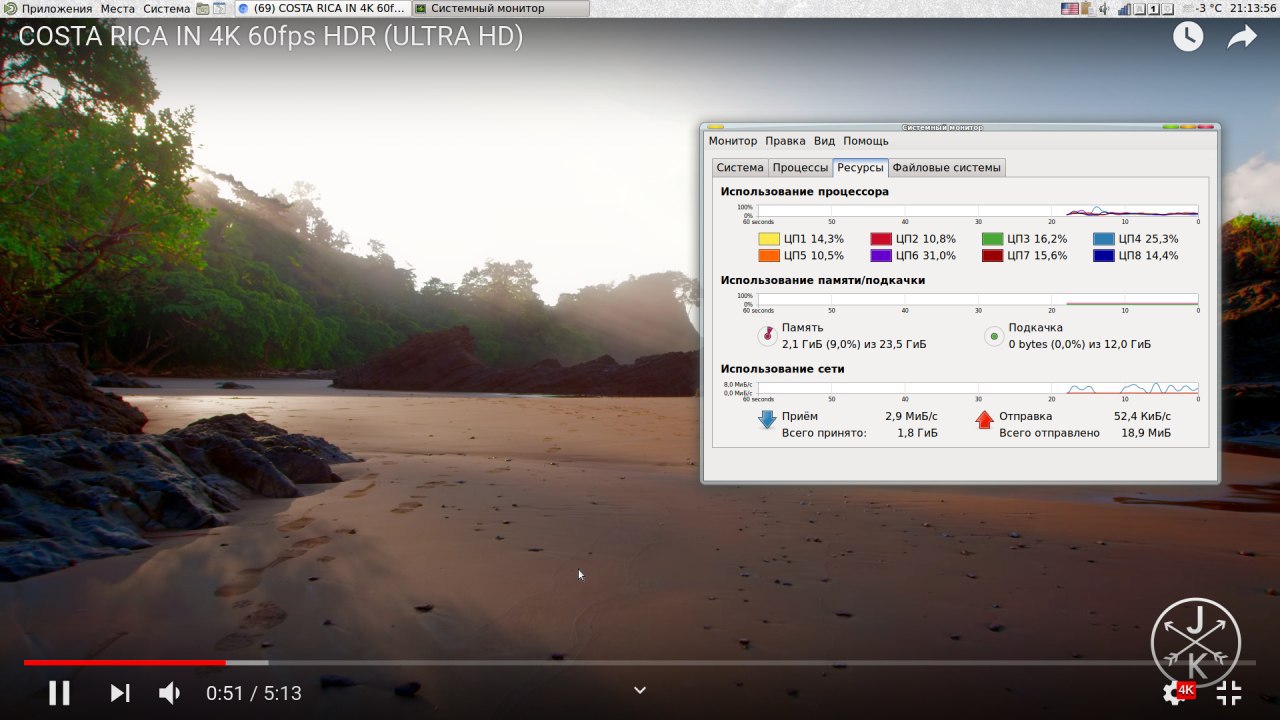Viewport: 1280px width, 720px height.
Task: Click the network usage history graph
Action: pos(978,388)
